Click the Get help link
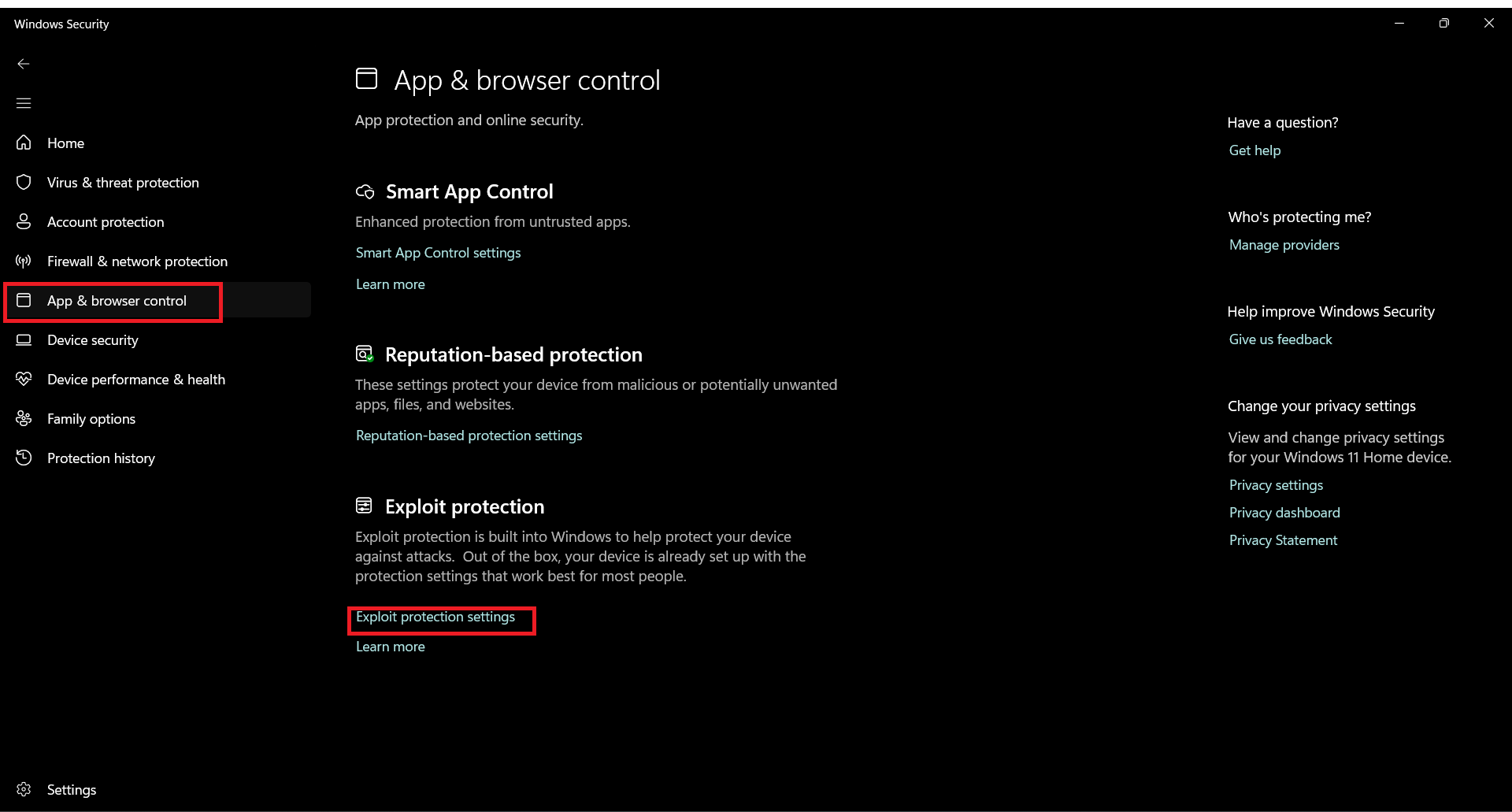The height and width of the screenshot is (812, 1512). click(1254, 150)
